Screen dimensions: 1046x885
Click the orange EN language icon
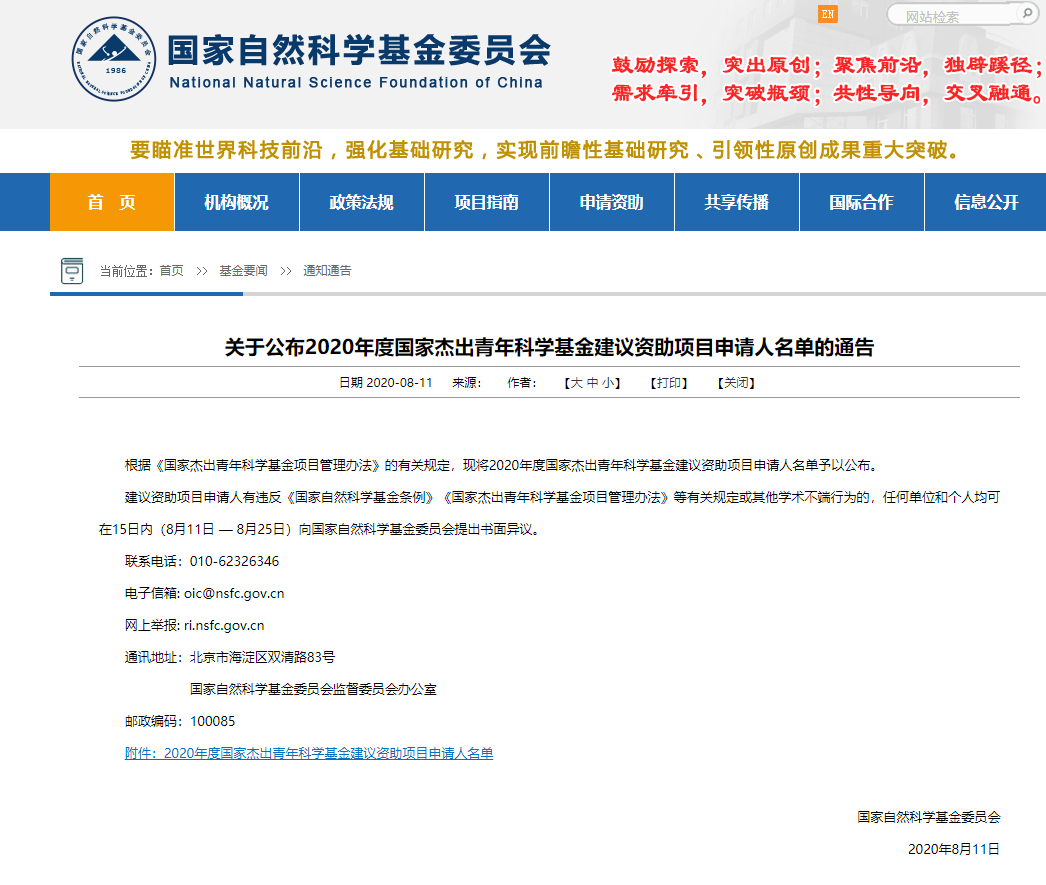tap(826, 14)
